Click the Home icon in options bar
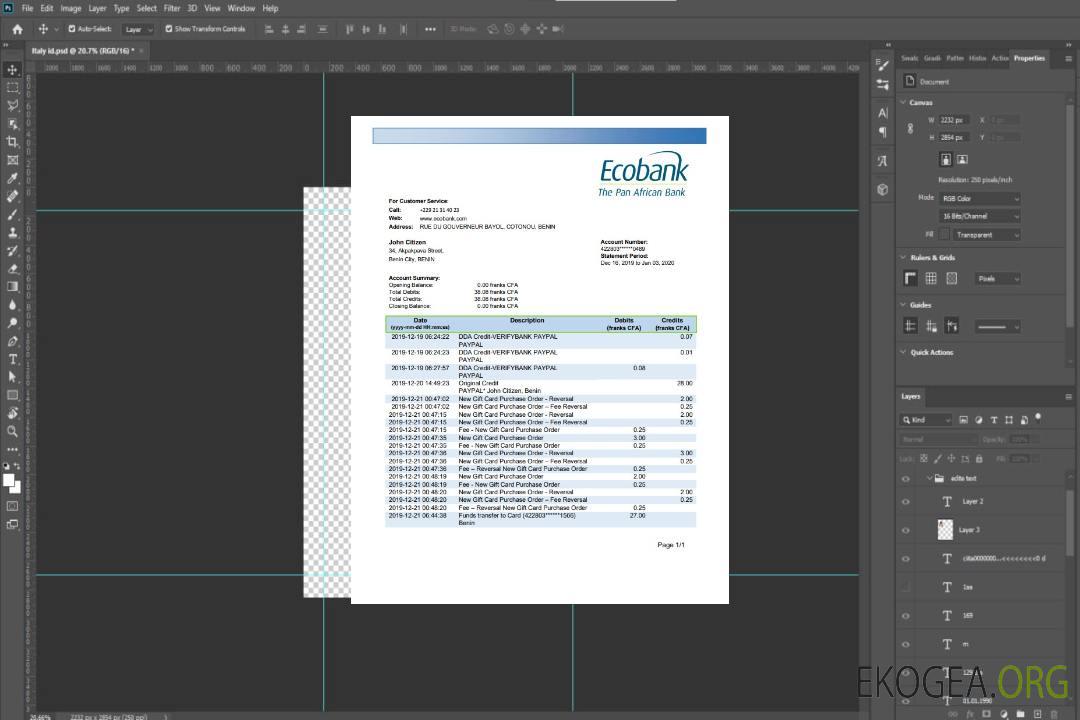The width and height of the screenshot is (1080, 720). [x=17, y=29]
